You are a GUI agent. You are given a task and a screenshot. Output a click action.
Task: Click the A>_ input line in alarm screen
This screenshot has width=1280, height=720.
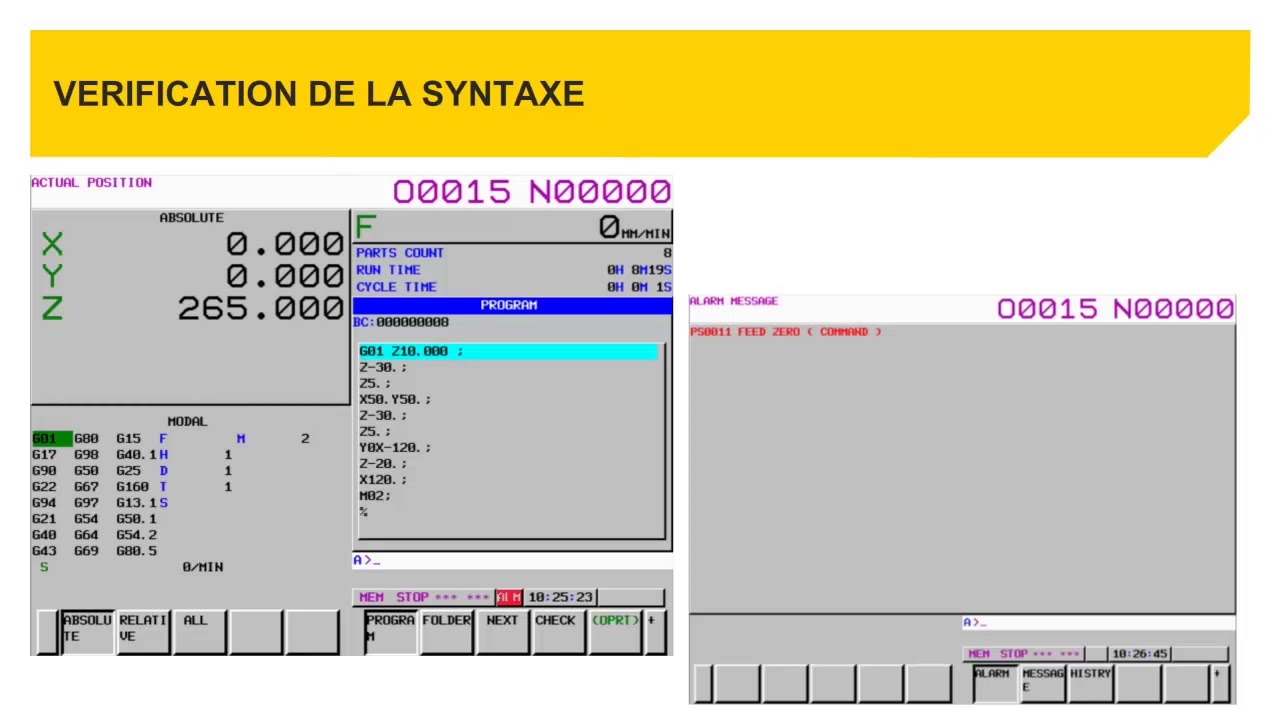coord(1098,623)
